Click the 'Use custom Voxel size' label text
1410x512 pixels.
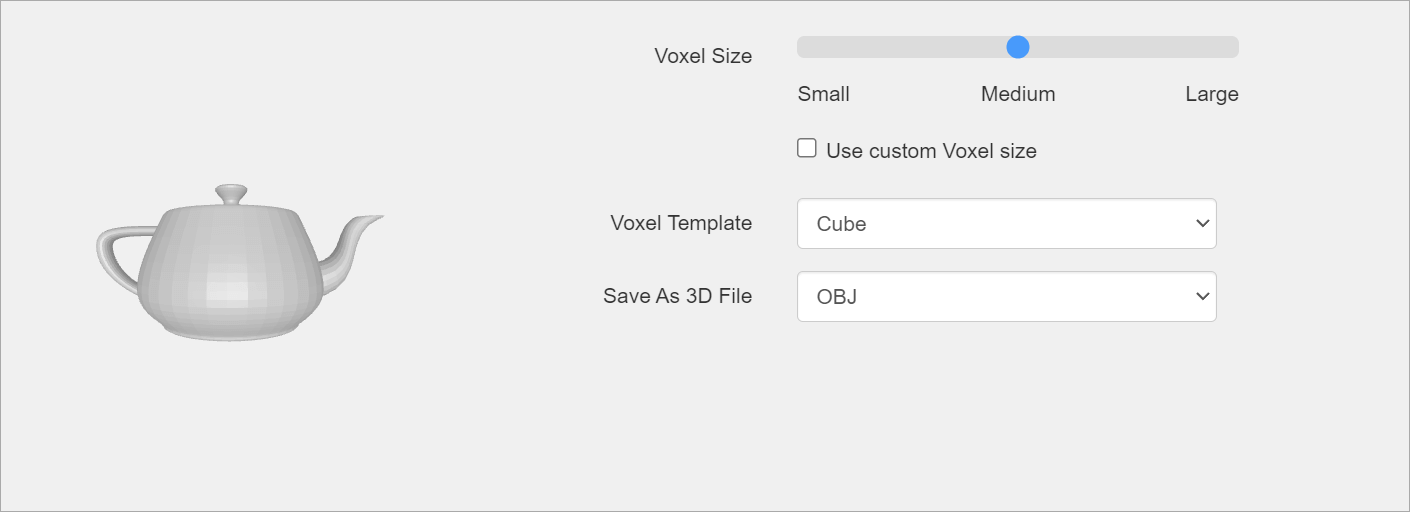(x=930, y=151)
